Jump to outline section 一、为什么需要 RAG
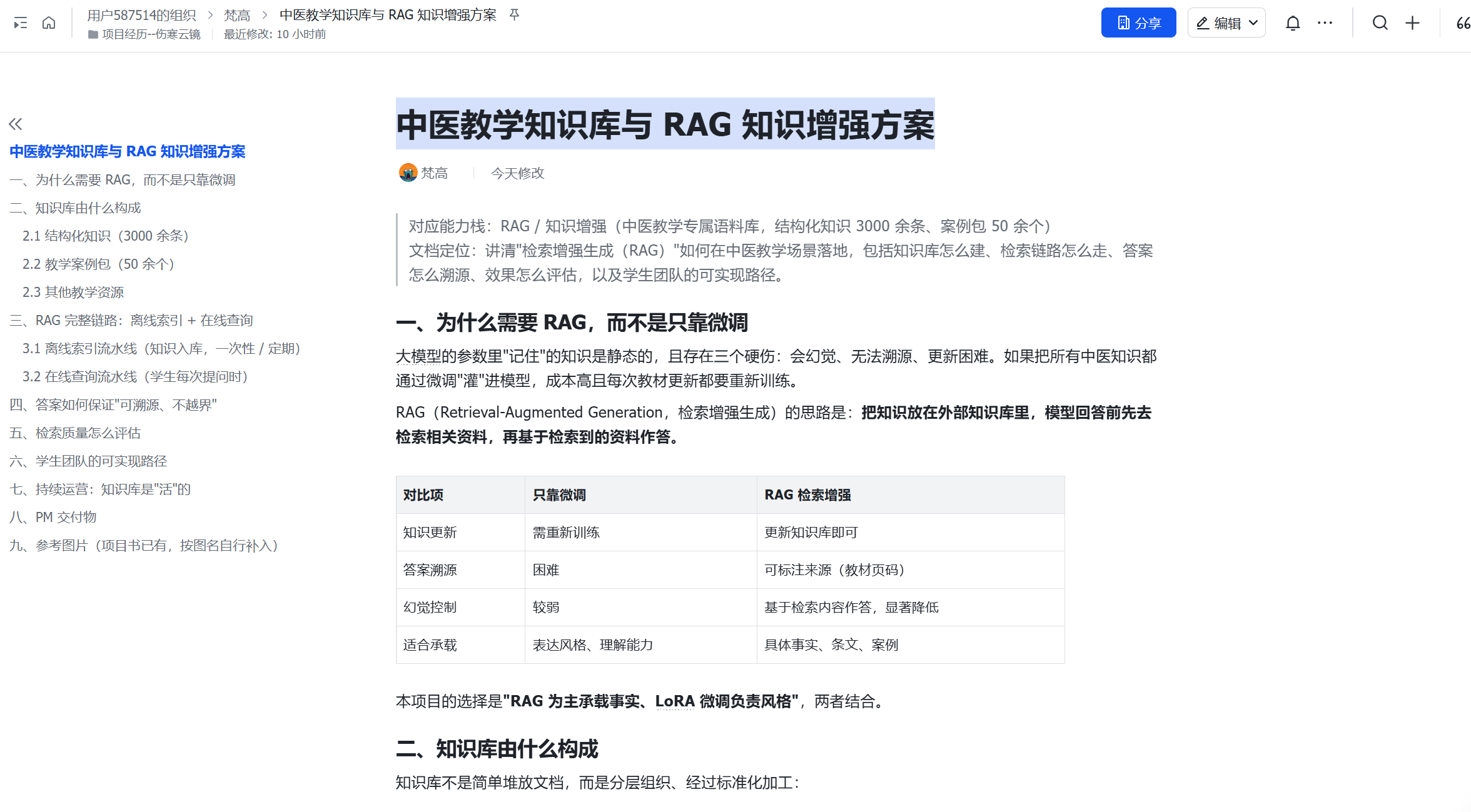1471x812 pixels. click(123, 179)
